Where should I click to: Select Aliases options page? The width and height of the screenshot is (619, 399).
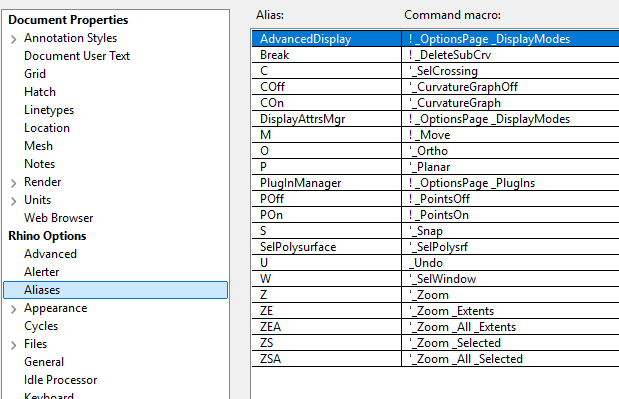tap(115, 290)
